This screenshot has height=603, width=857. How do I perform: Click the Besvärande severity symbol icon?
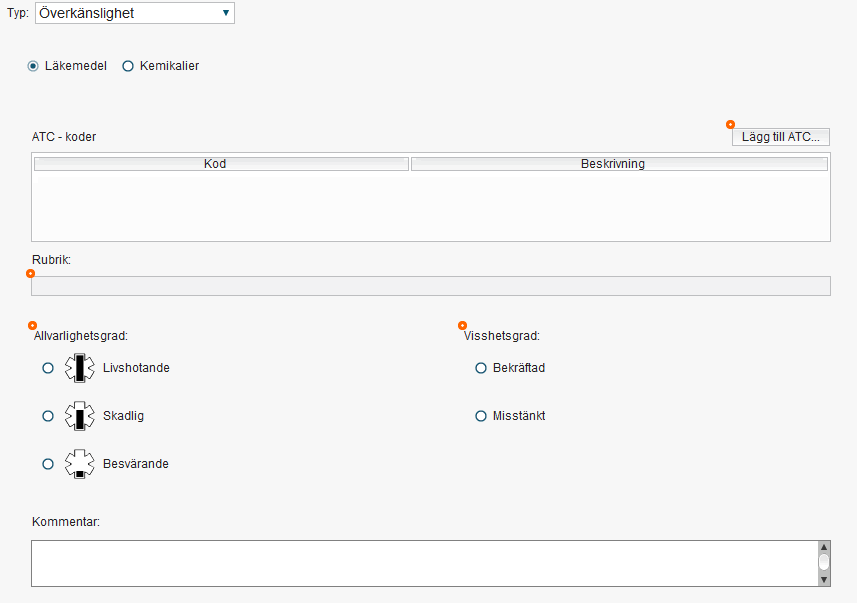pyautogui.click(x=78, y=464)
